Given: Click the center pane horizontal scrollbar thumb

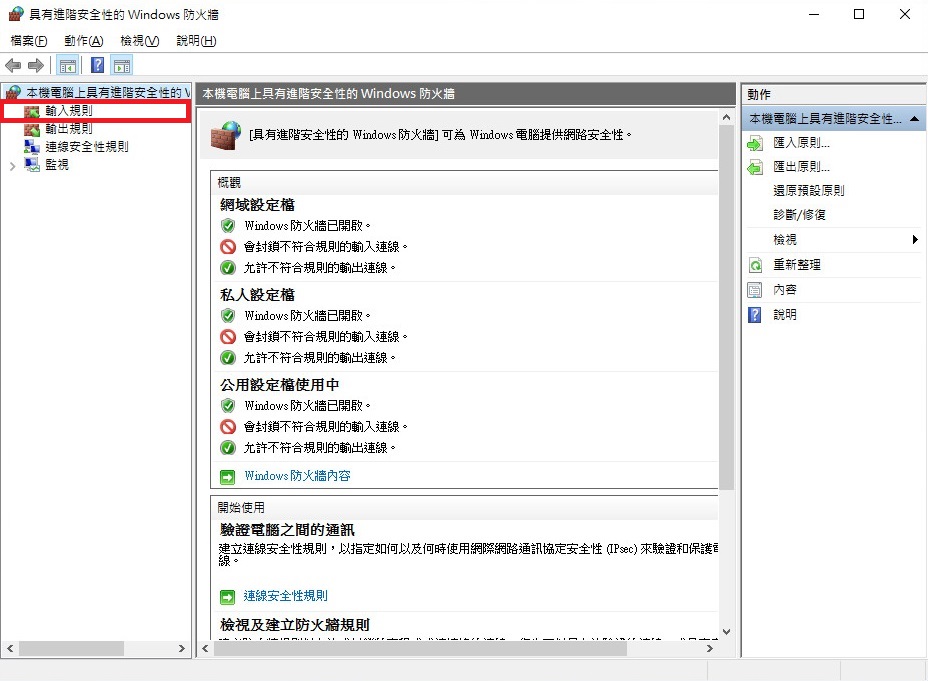Looking at the screenshot, I should (420, 648).
